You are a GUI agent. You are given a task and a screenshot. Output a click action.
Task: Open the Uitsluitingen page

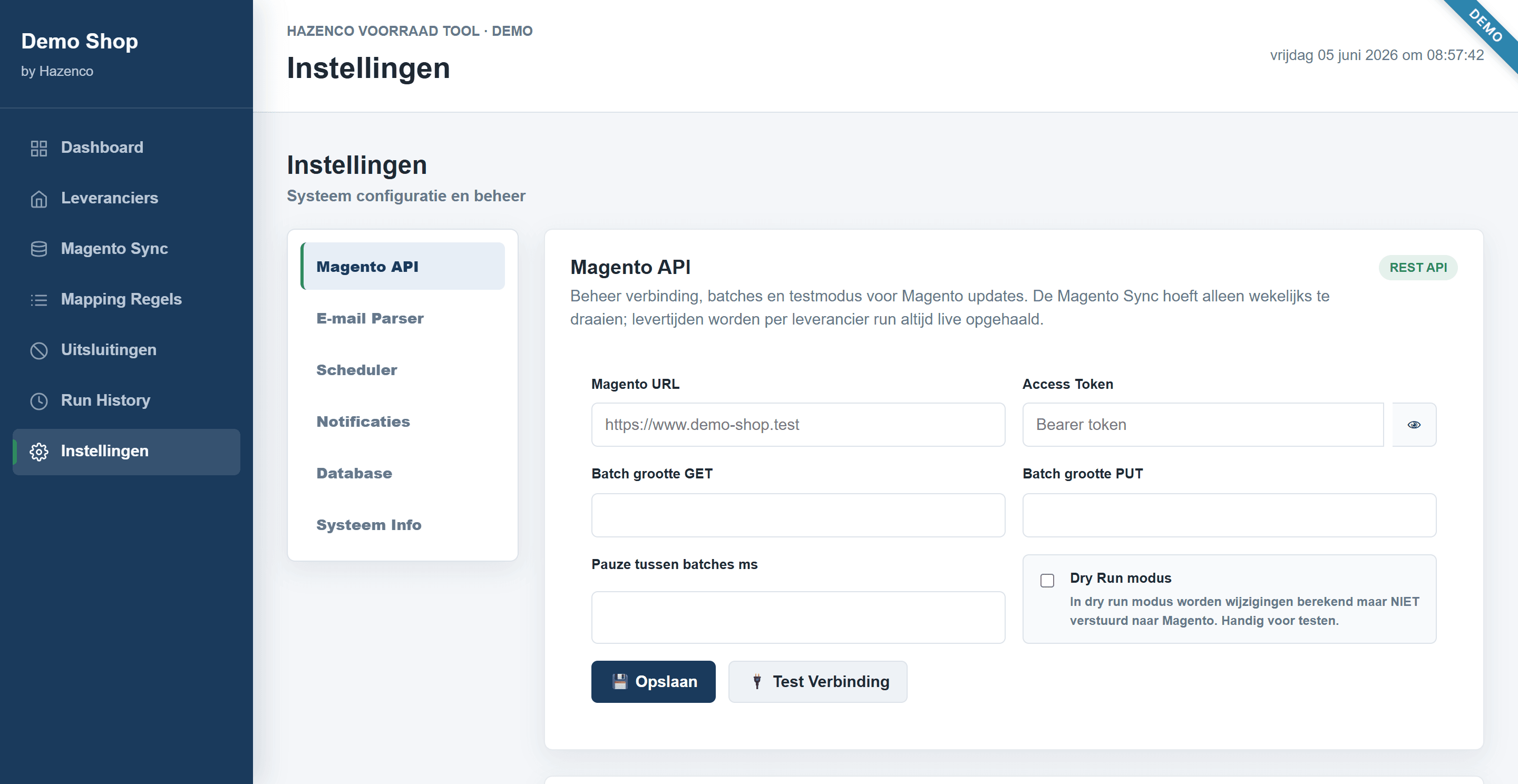126,350
